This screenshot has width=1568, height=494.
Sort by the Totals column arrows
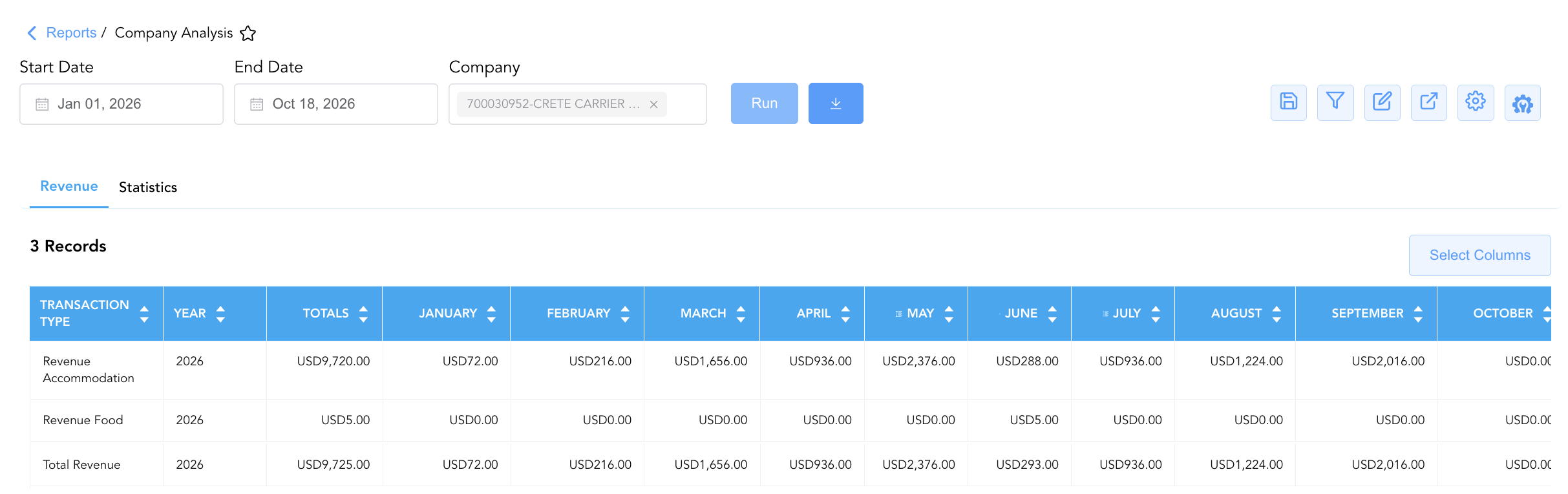363,314
